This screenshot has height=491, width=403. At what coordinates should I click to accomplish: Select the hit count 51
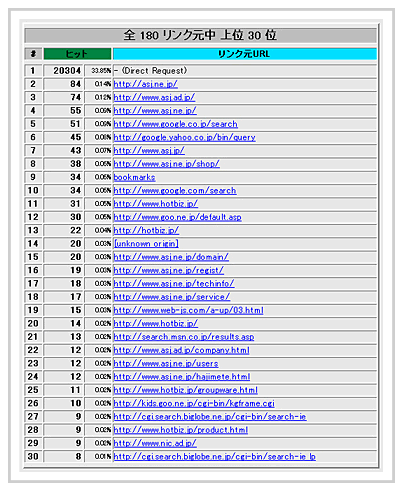click(x=76, y=124)
